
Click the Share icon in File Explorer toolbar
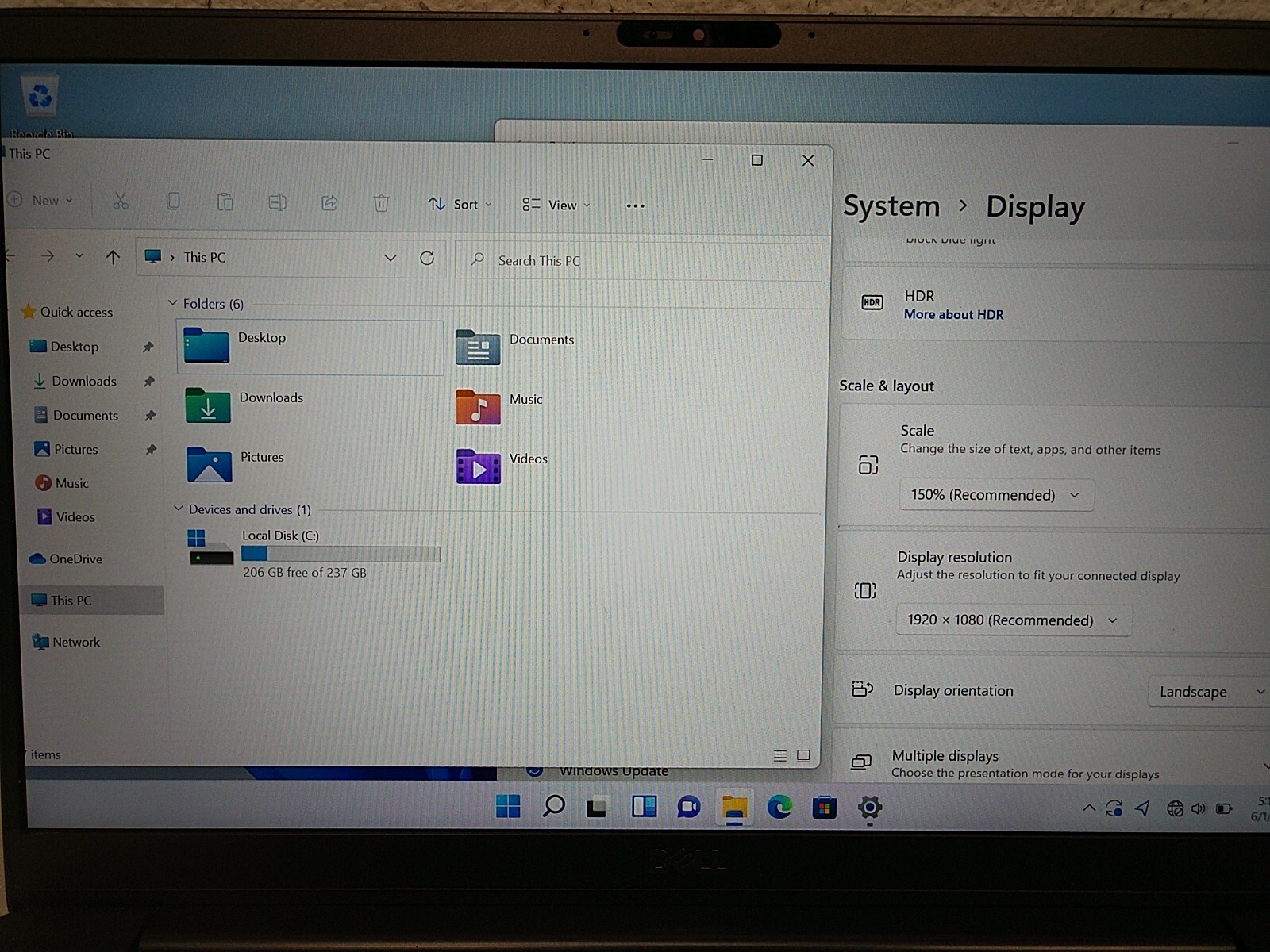[x=329, y=203]
